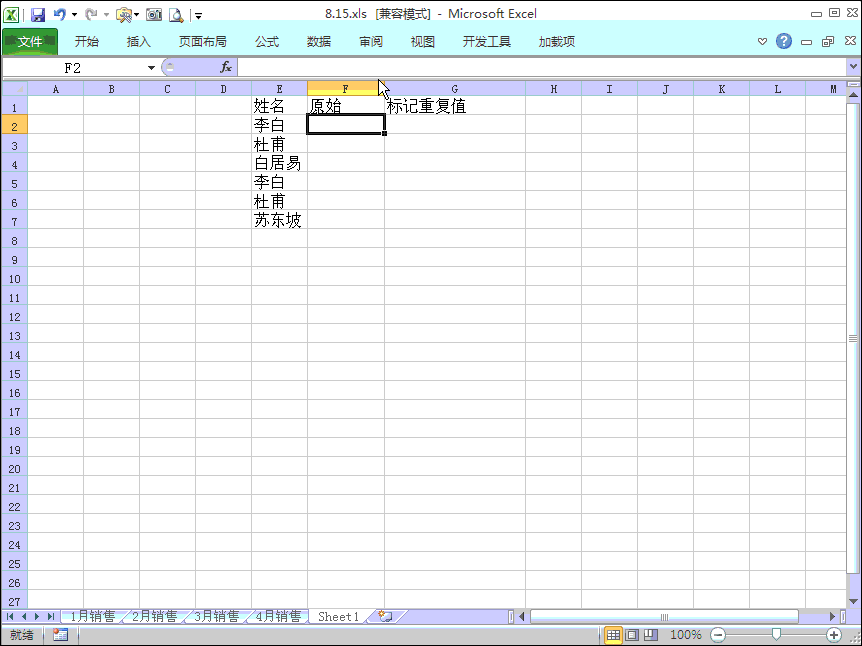Select the row 7 header
This screenshot has width=862, height=646.
click(x=15, y=221)
